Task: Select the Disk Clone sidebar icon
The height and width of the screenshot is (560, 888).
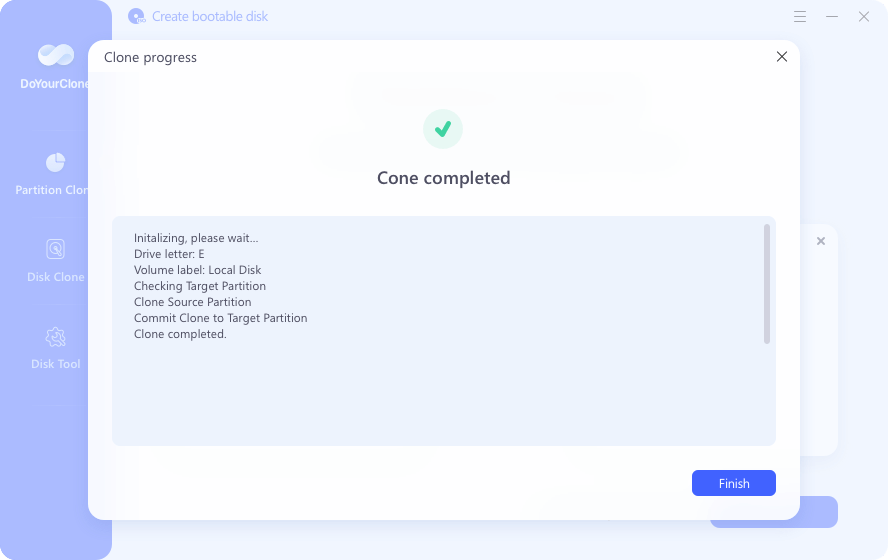Action: click(x=56, y=249)
